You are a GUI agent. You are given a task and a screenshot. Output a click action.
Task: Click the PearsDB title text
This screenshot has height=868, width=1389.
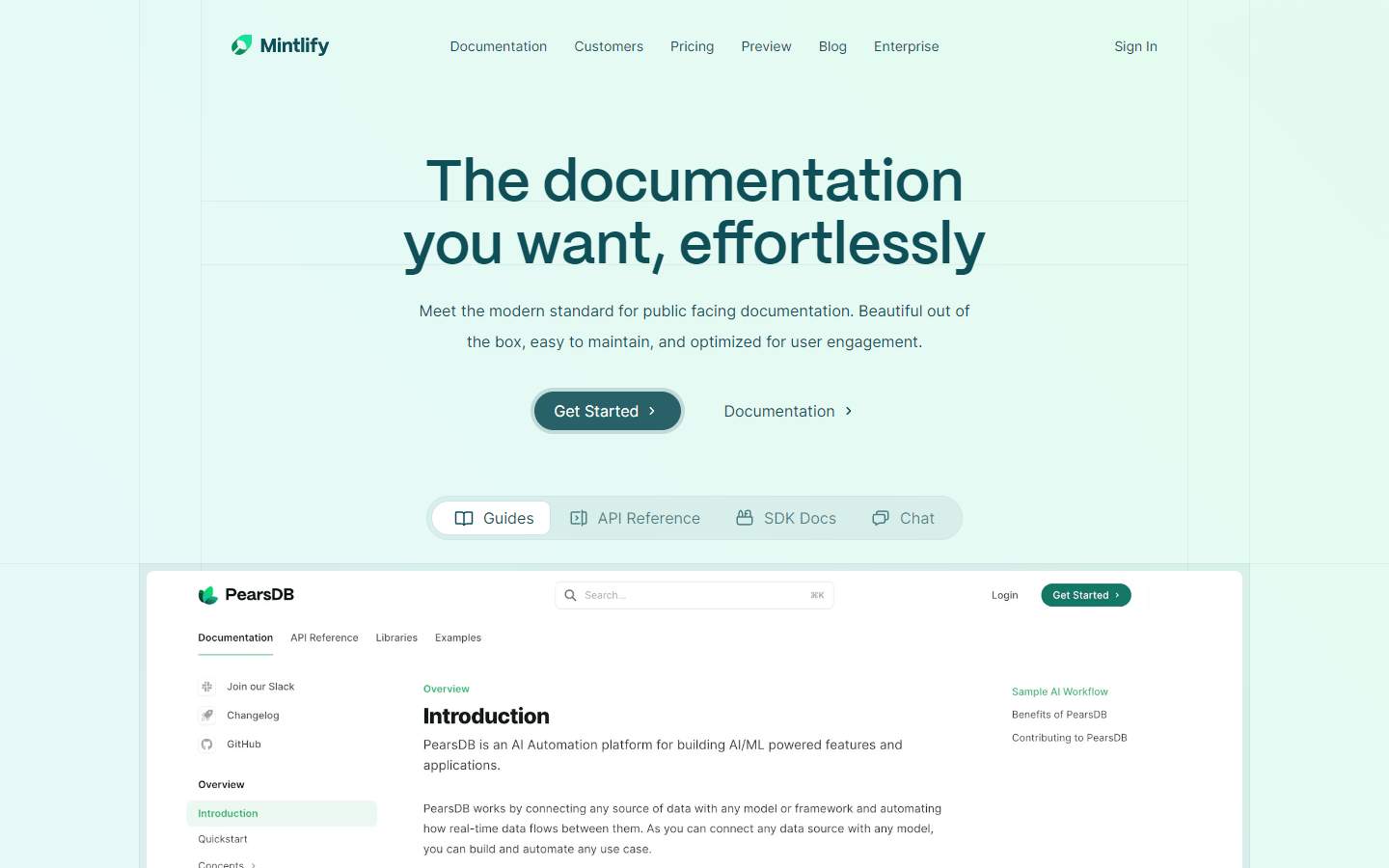pyautogui.click(x=259, y=594)
